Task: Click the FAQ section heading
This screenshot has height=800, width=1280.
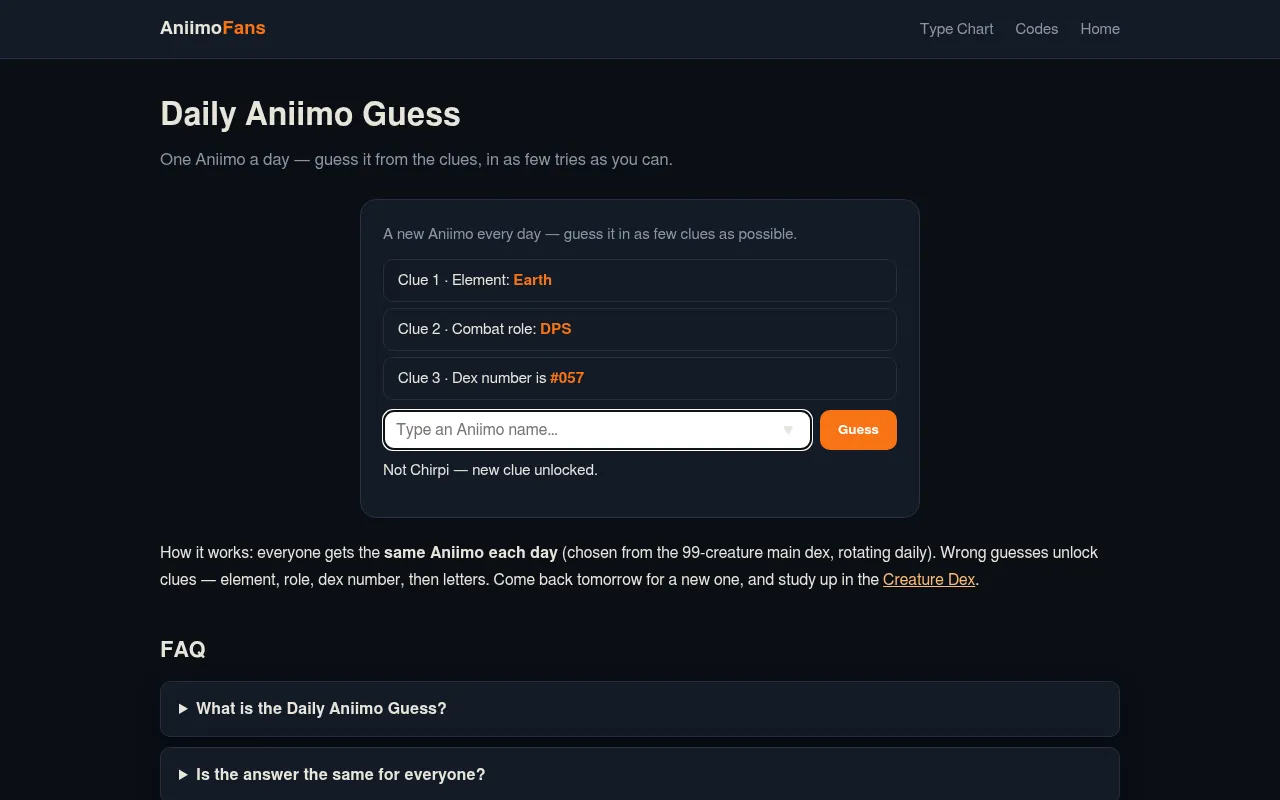Action: pos(183,649)
